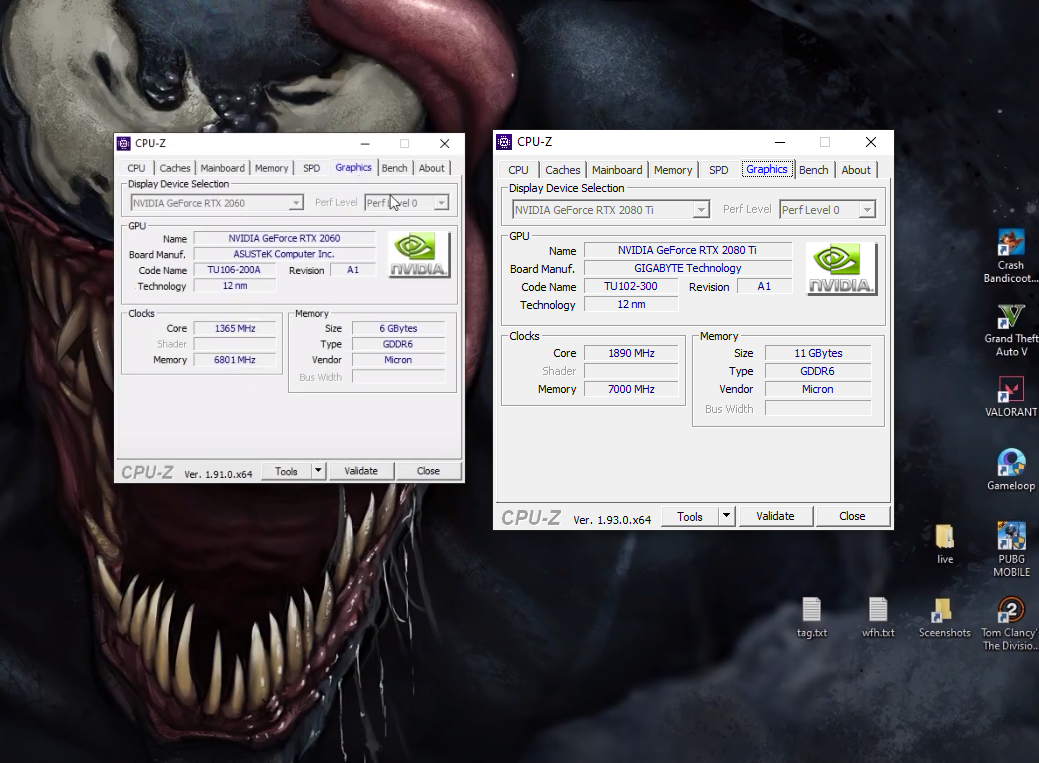Click Close button in version 1.91.0 window
The width and height of the screenshot is (1039, 763).
(428, 471)
